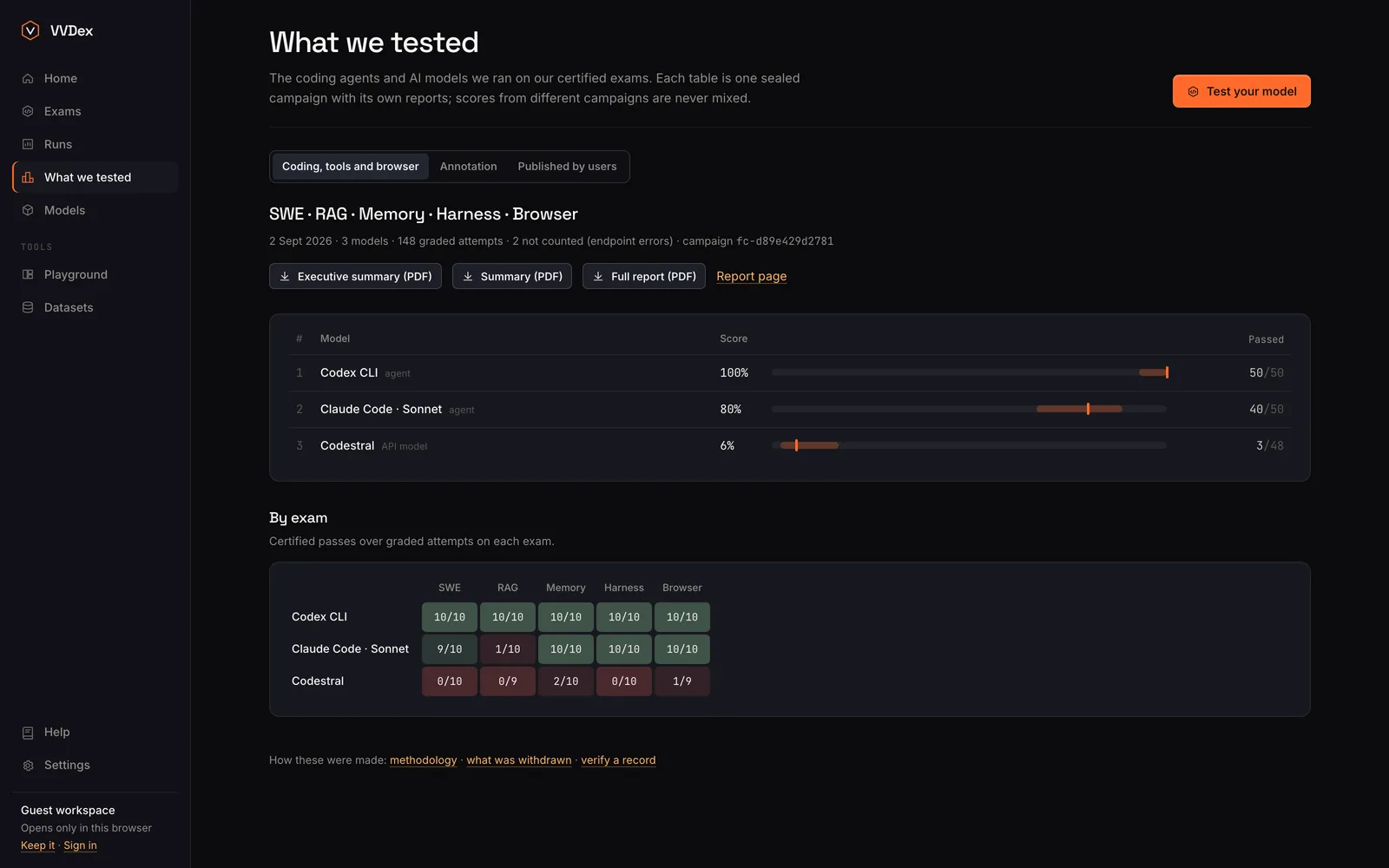This screenshot has width=1389, height=868.
Task: Open Datasets via its database icon
Action: (28, 307)
